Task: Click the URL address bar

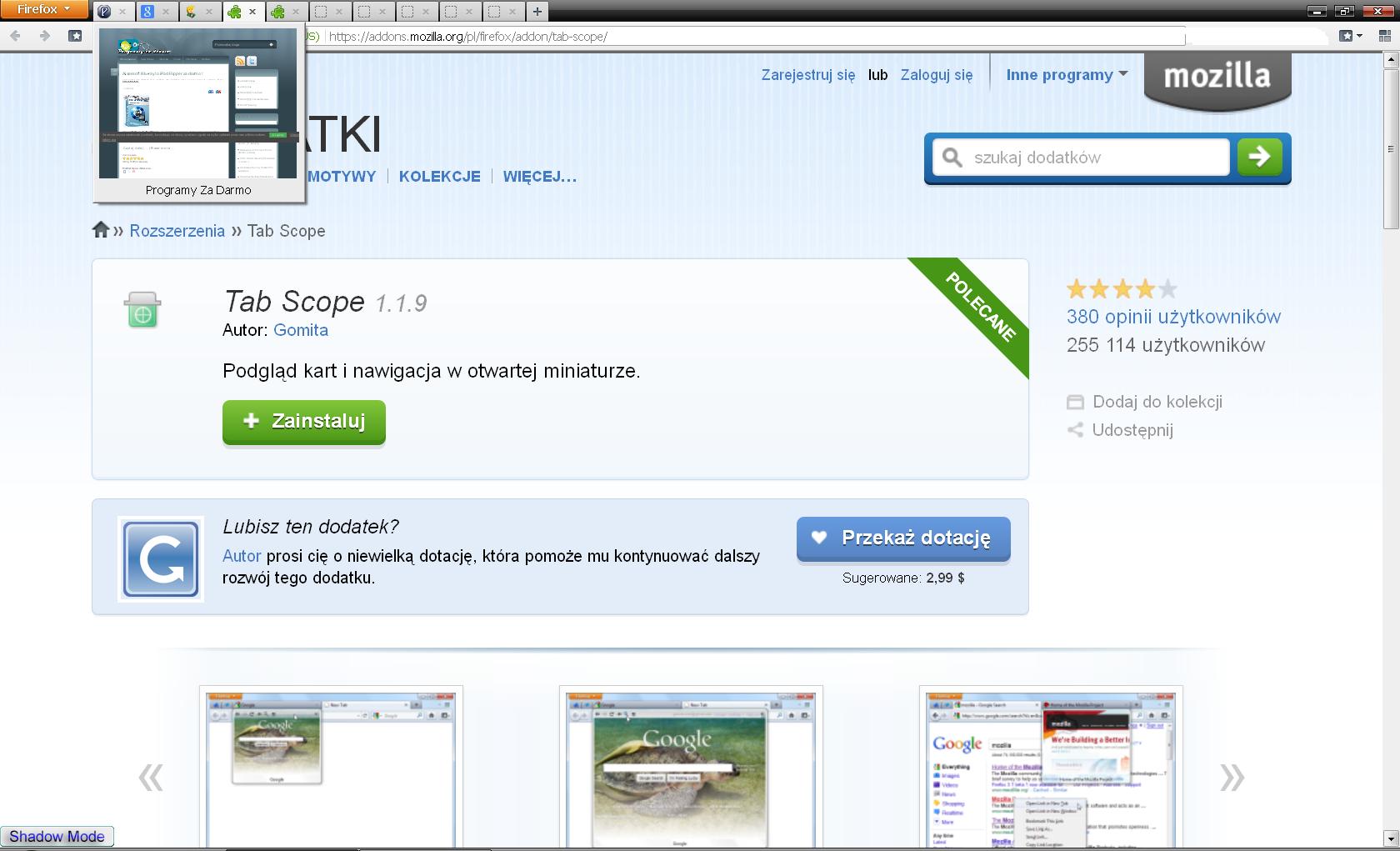Action: click(x=755, y=37)
